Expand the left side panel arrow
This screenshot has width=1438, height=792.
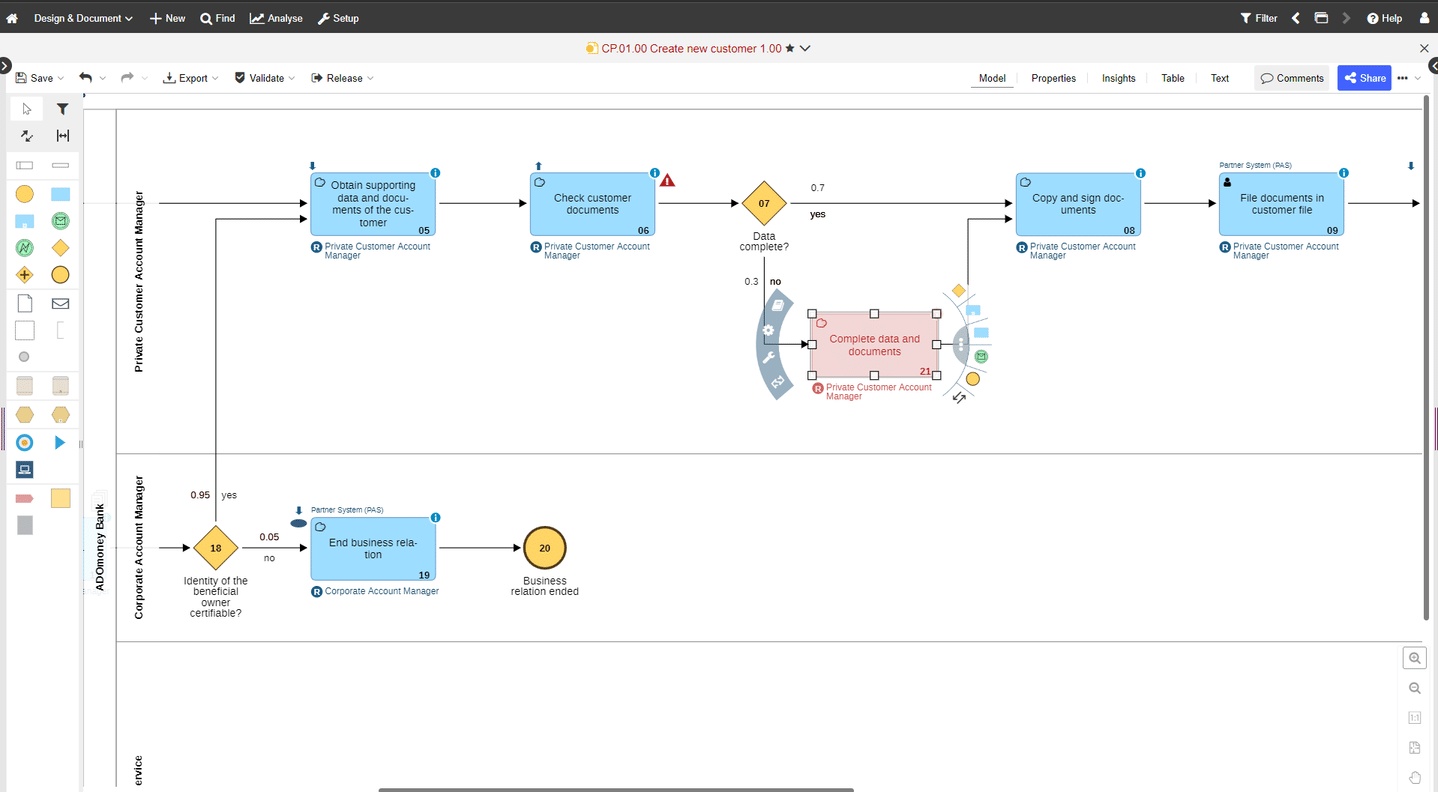pos(5,66)
